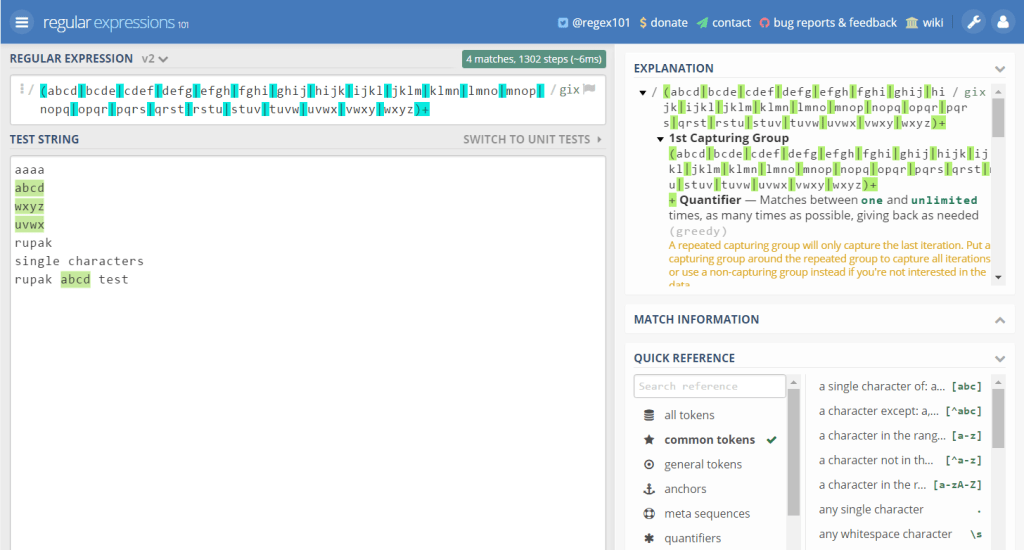Select the meta sequences category
The height and width of the screenshot is (550, 1024).
pos(707,514)
